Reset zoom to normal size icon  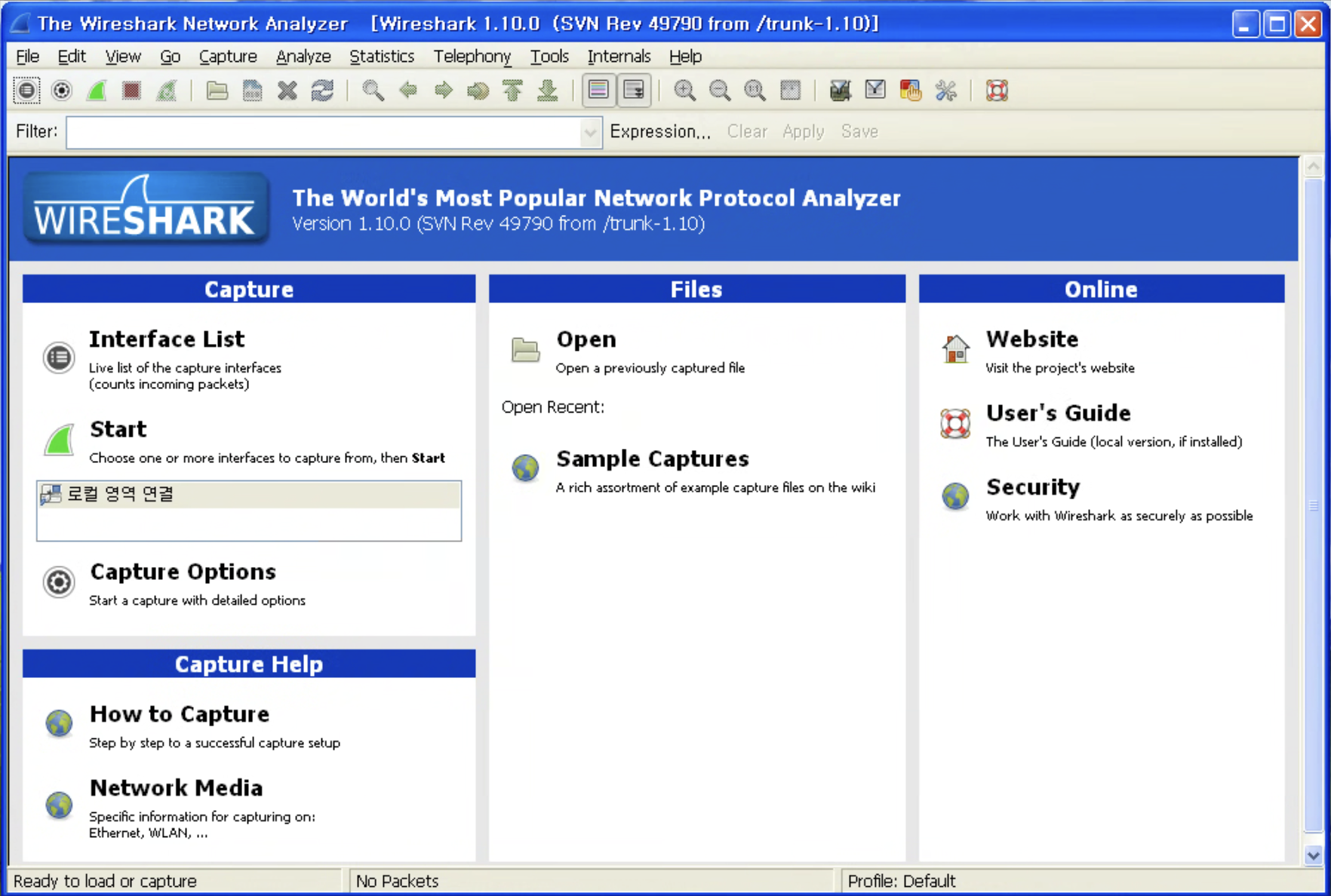point(755,91)
